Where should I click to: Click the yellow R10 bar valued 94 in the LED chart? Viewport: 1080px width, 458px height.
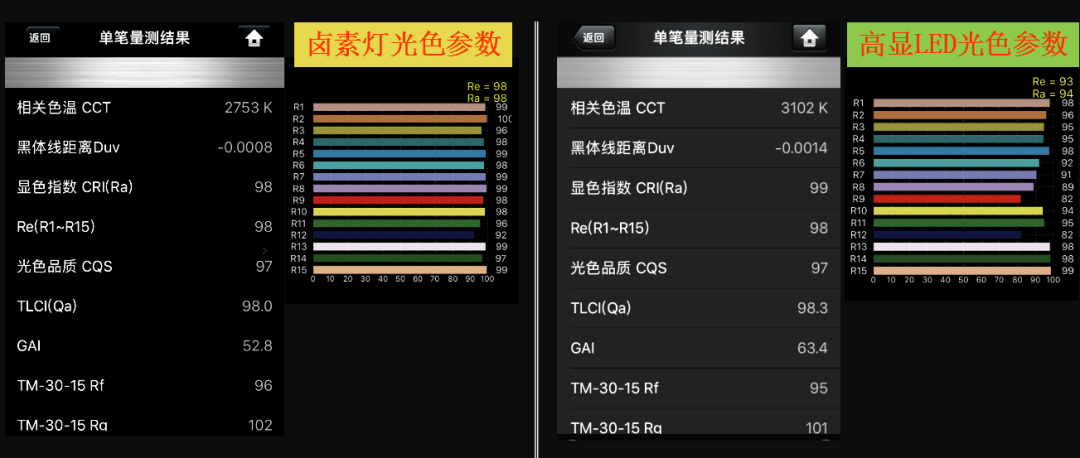pyautogui.click(x=958, y=211)
